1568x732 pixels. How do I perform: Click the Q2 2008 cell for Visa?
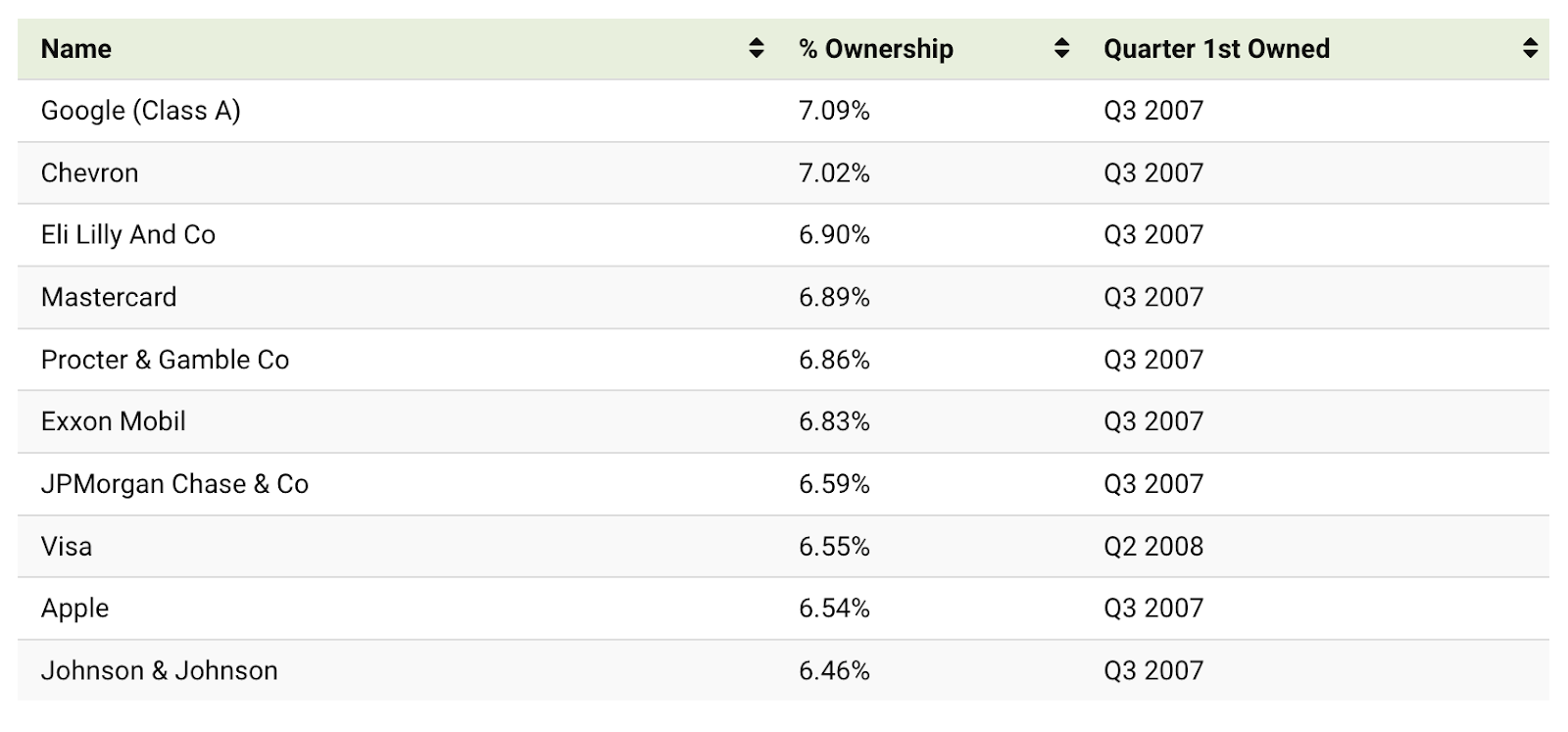point(1152,546)
